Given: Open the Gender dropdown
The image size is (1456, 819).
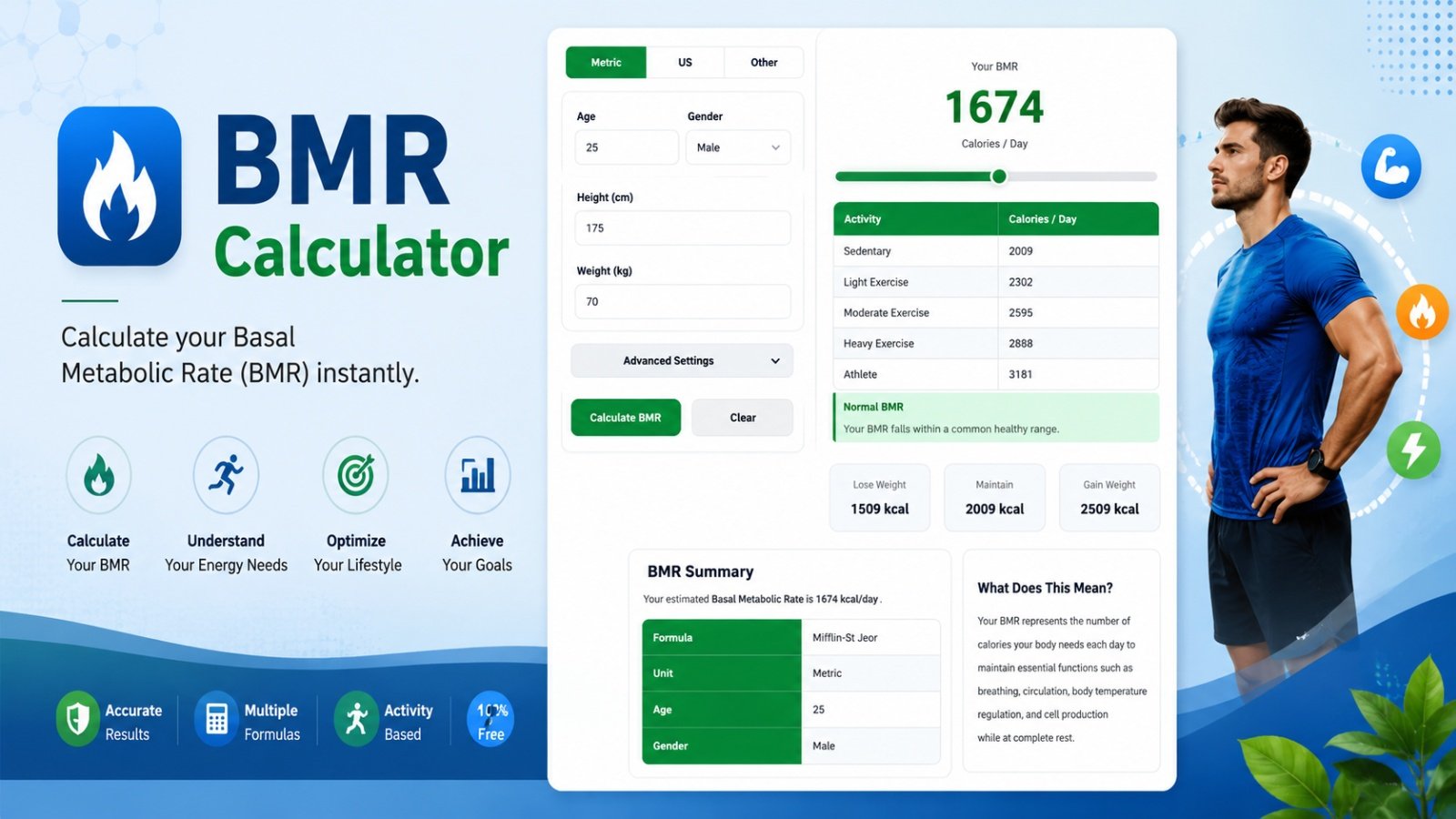Looking at the screenshot, I should pyautogui.click(x=738, y=147).
